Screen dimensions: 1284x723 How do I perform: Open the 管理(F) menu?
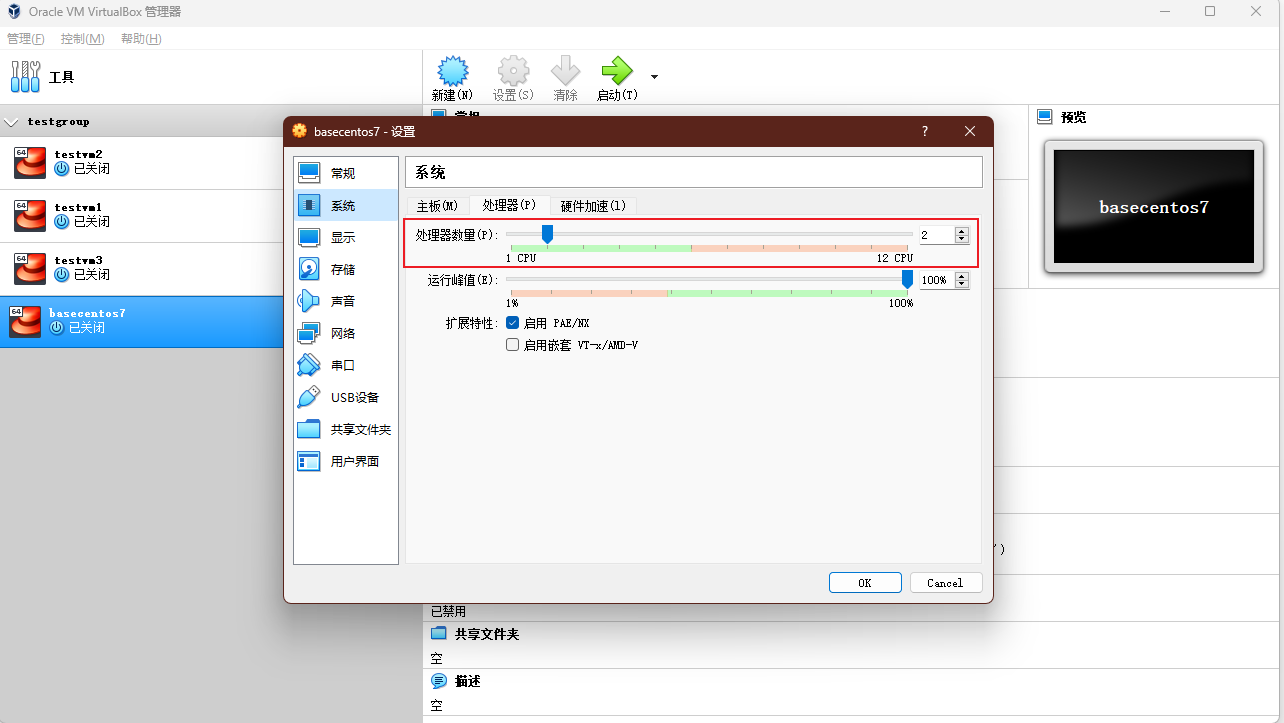click(26, 39)
